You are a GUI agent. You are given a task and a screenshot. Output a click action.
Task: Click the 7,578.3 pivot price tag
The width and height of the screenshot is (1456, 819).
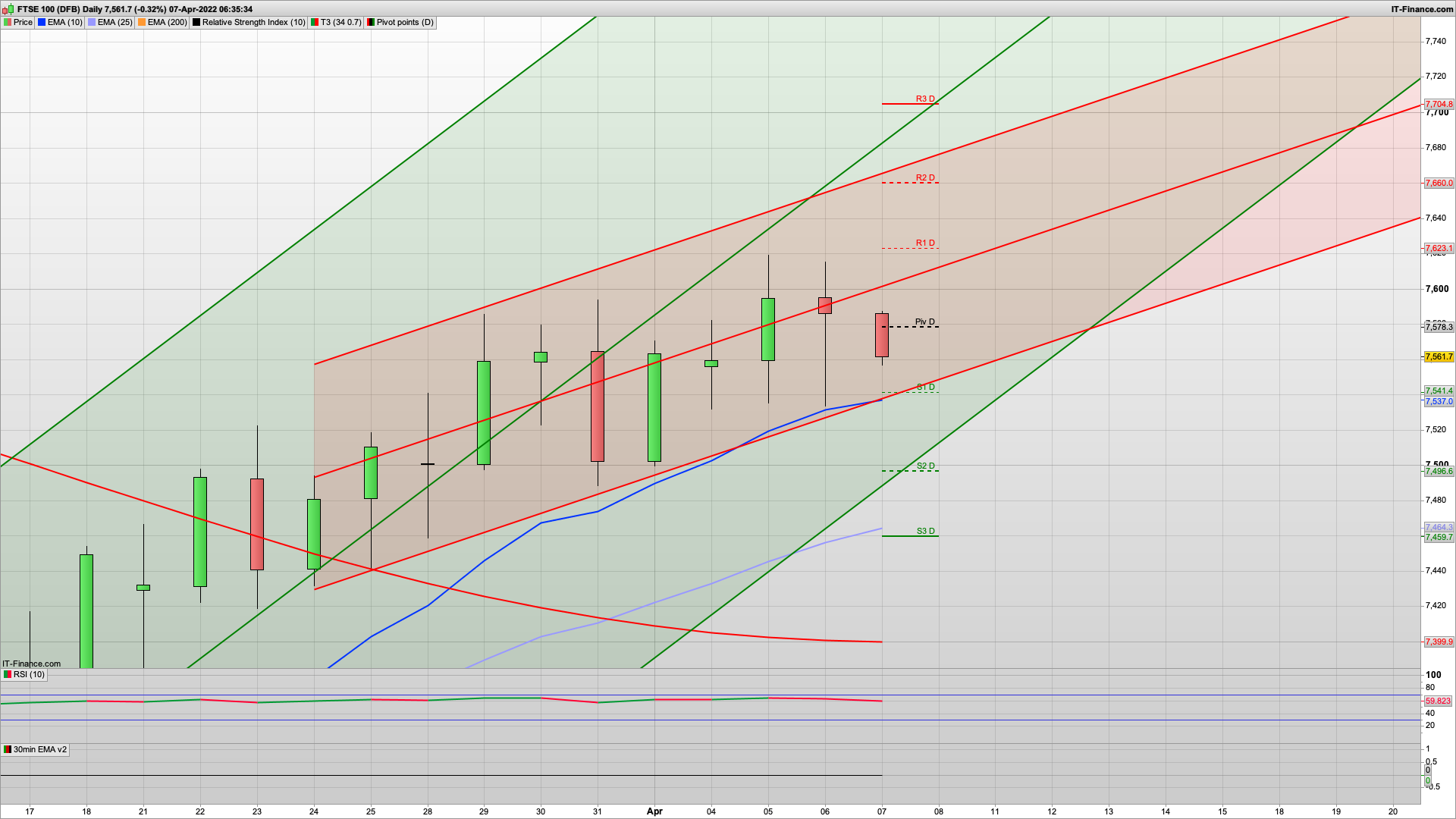point(1439,328)
